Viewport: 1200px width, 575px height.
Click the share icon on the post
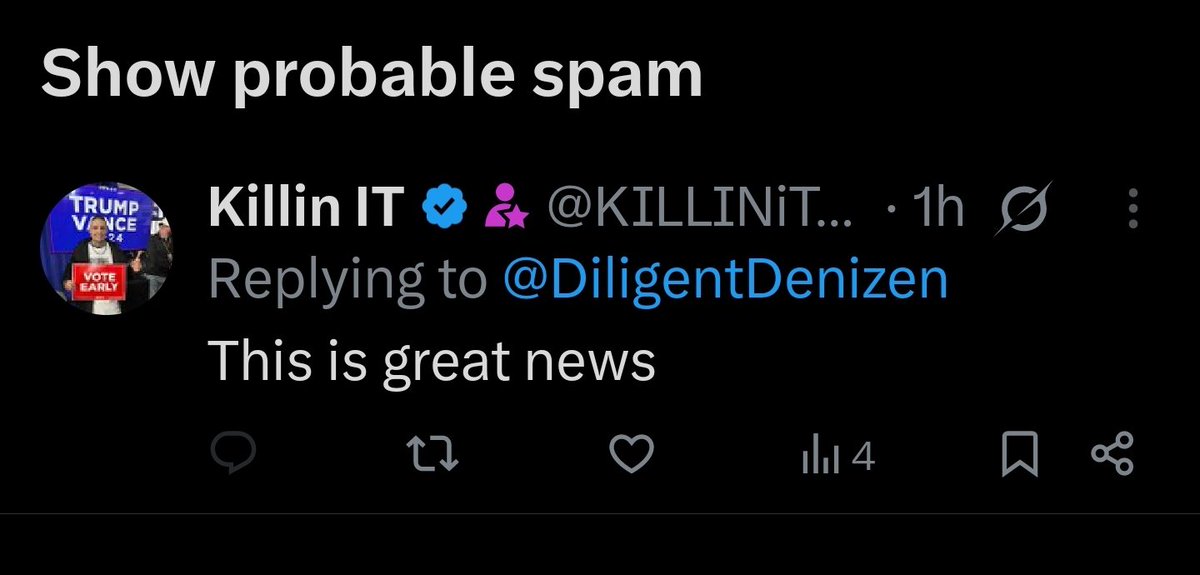point(1111,457)
